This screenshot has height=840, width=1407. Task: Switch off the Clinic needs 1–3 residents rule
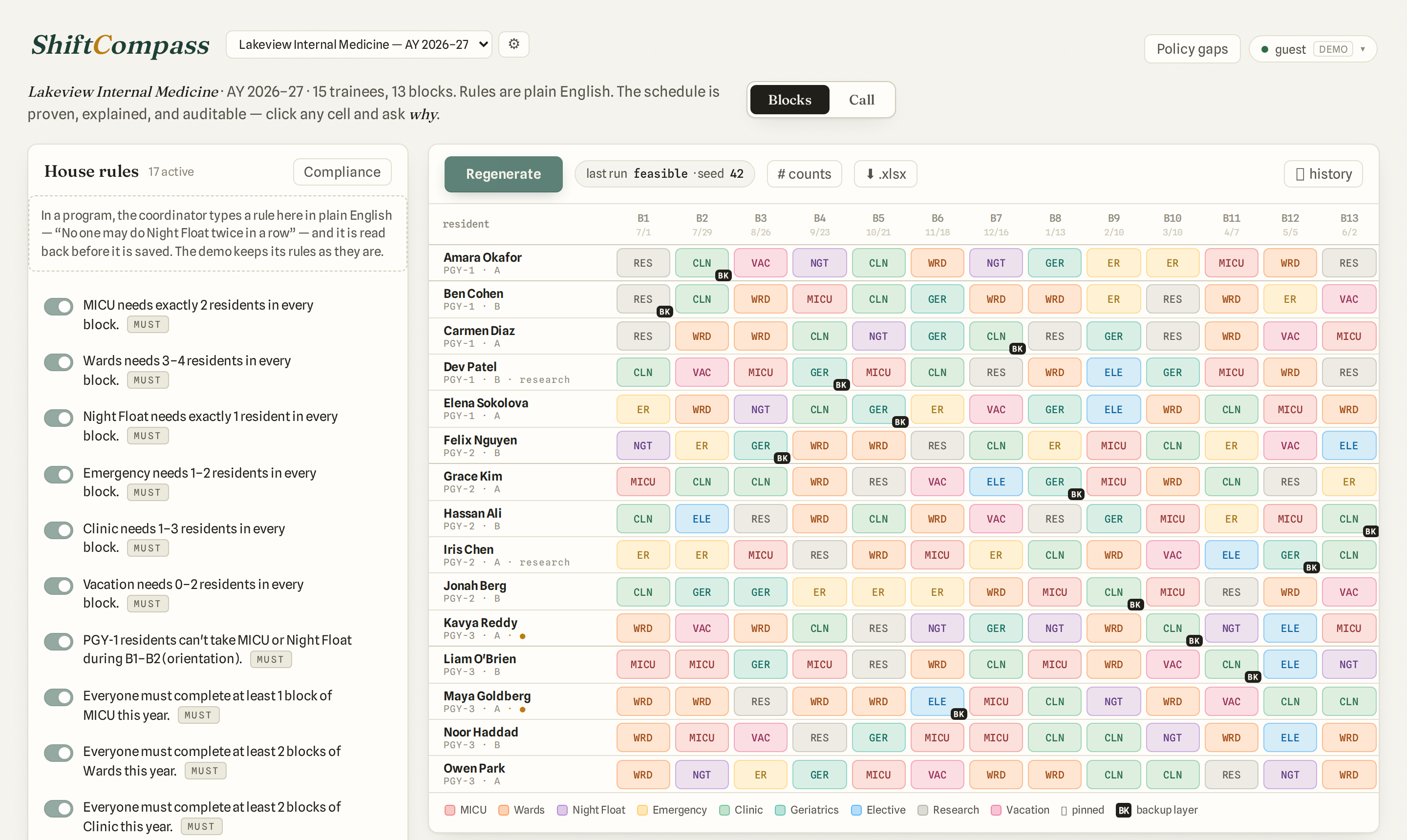(x=59, y=530)
